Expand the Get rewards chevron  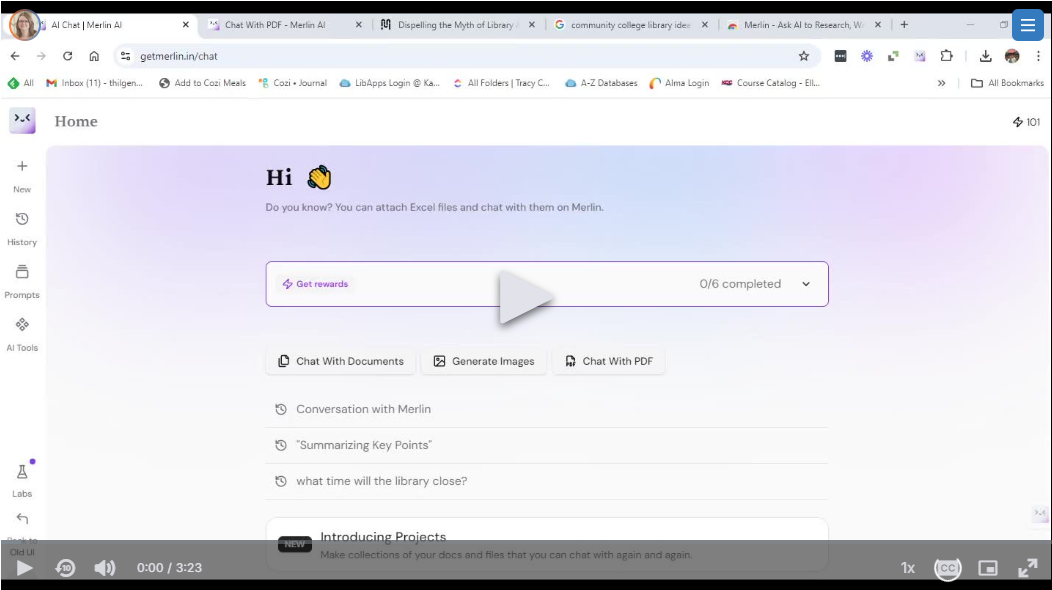click(806, 284)
